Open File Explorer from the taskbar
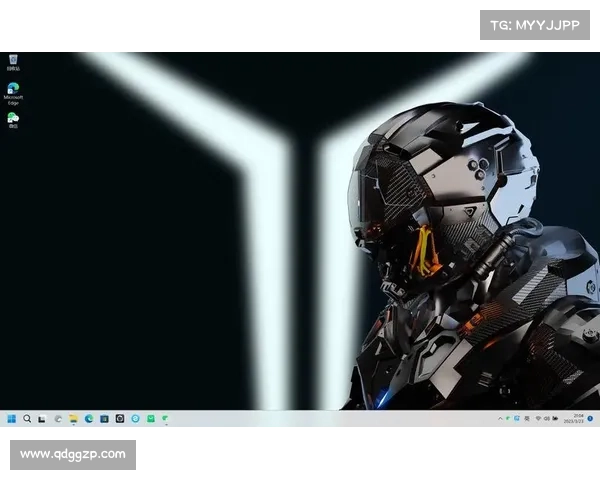Screen dimensions: 600x480 coord(73,418)
